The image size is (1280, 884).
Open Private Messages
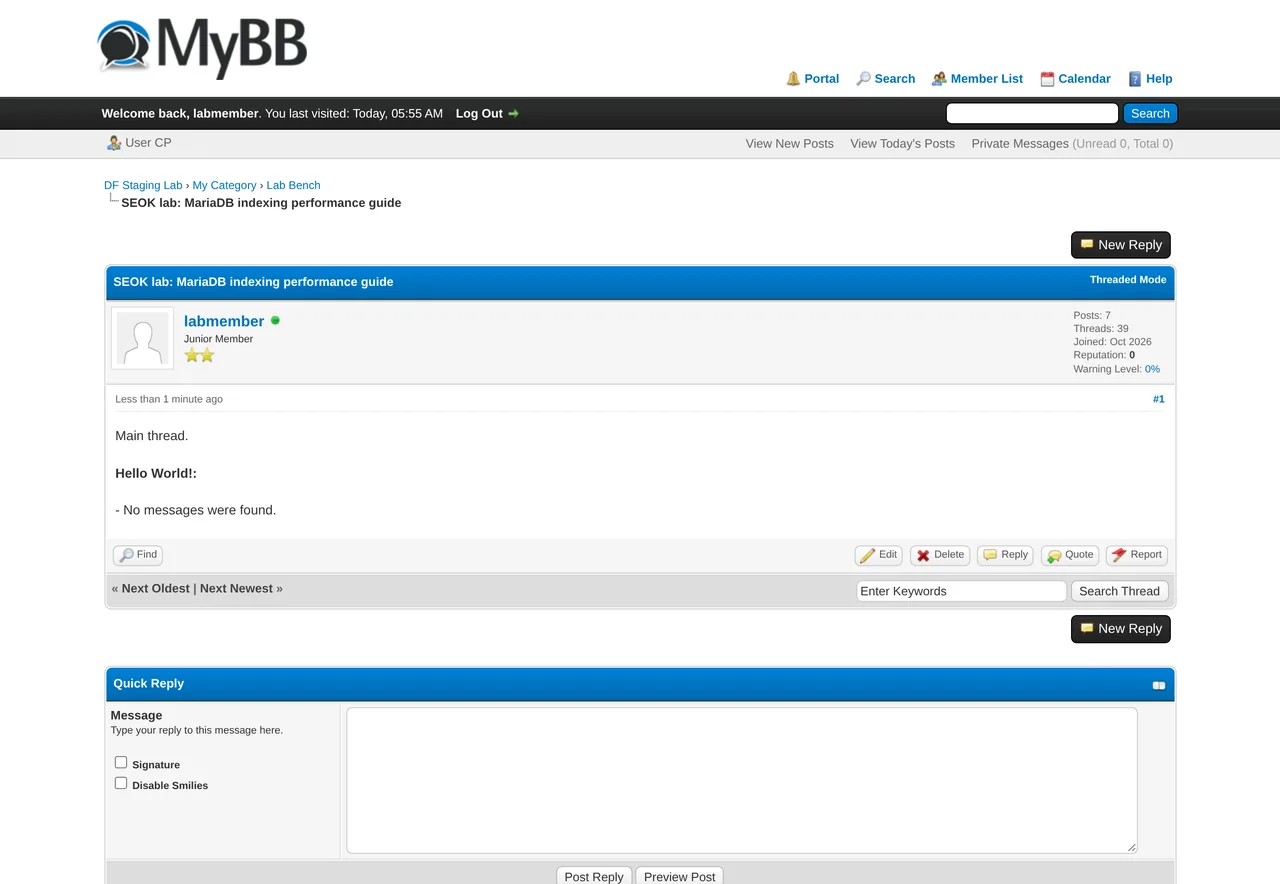click(1020, 144)
